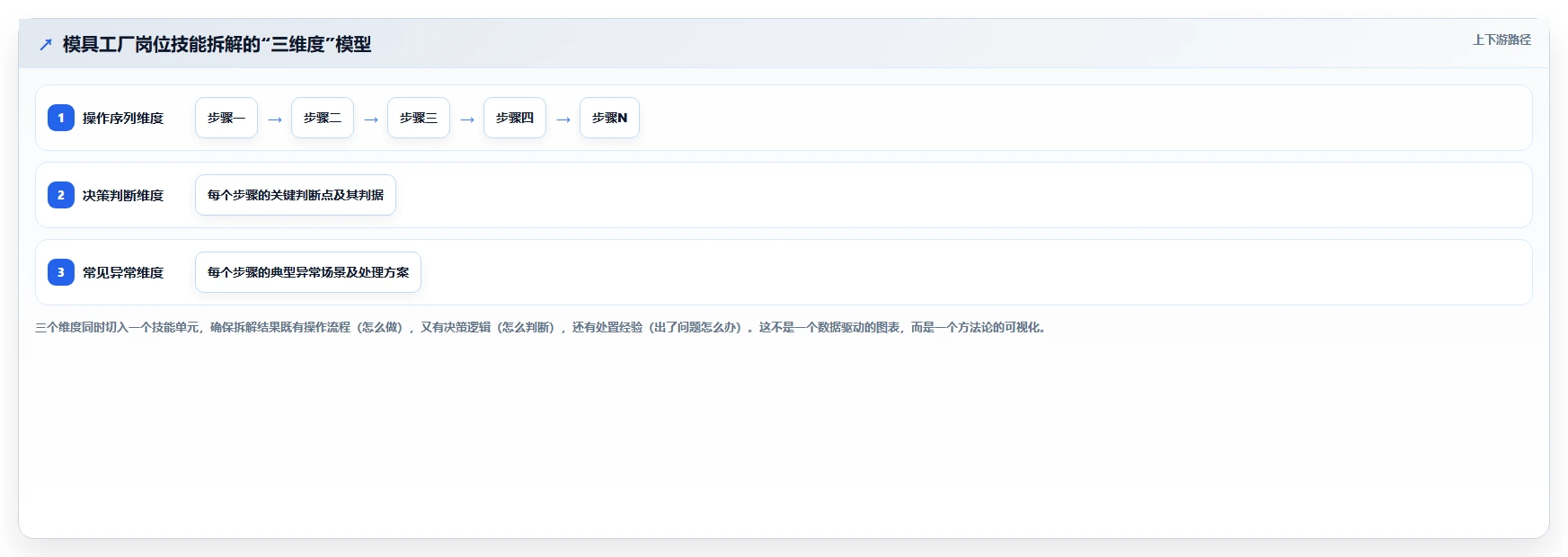Click the arrow between 步骤一 and 步骤二
Screen dimensions: 1568x557
click(x=275, y=119)
